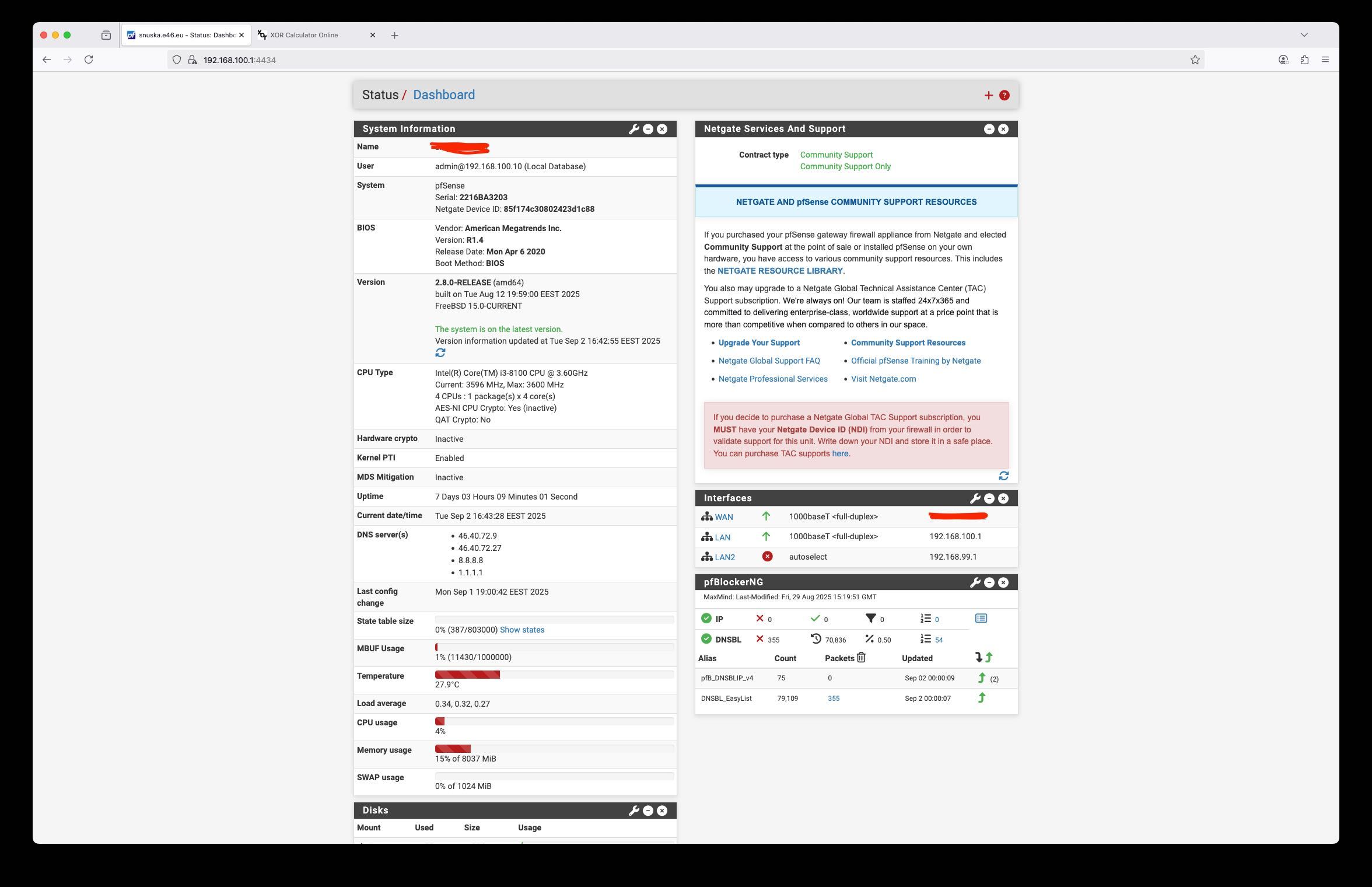Collapse the pfBlockerNG widget
Image resolution: width=1372 pixels, height=887 pixels.
(x=989, y=582)
